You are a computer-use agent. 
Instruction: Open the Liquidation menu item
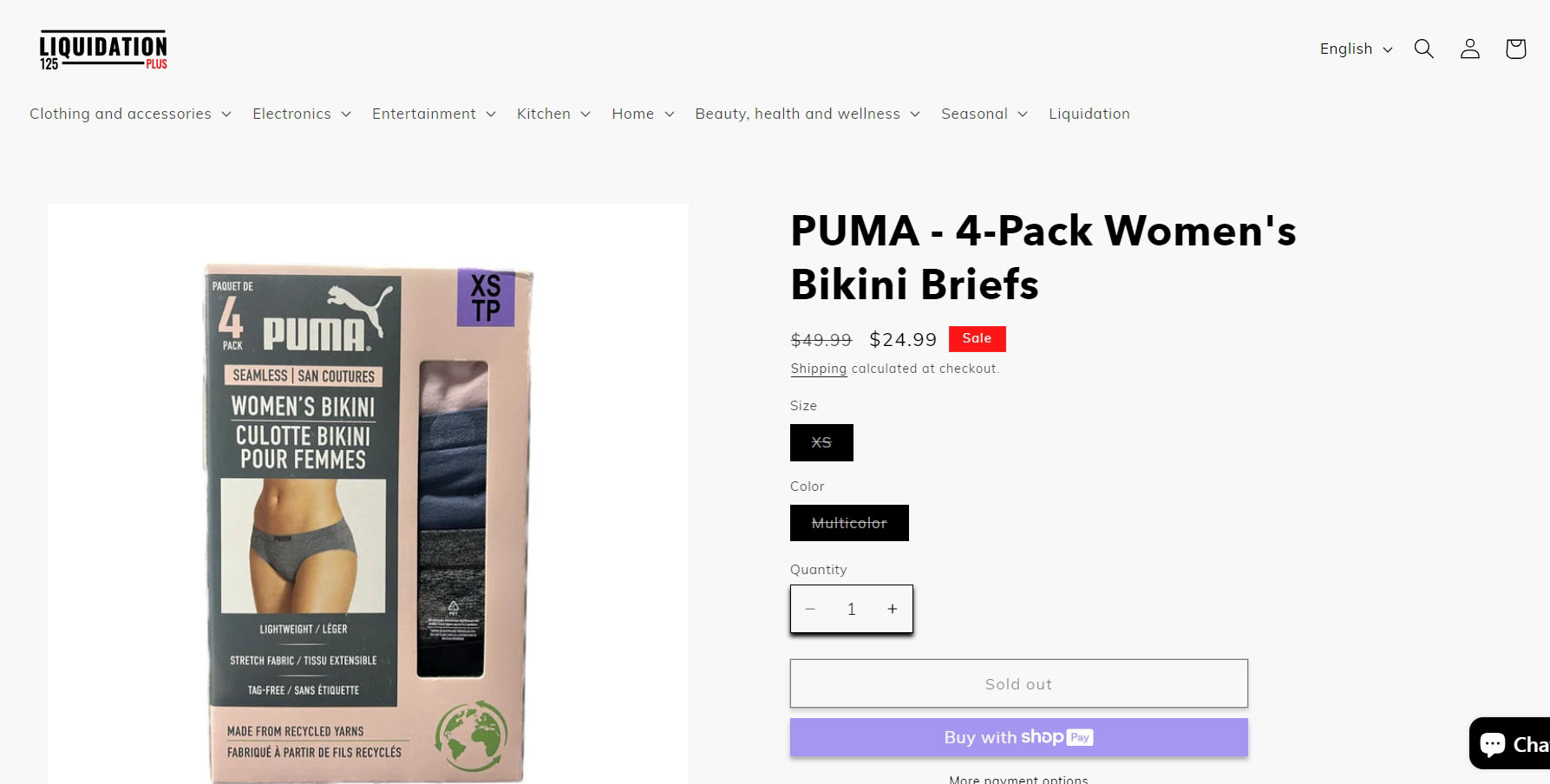[1089, 114]
